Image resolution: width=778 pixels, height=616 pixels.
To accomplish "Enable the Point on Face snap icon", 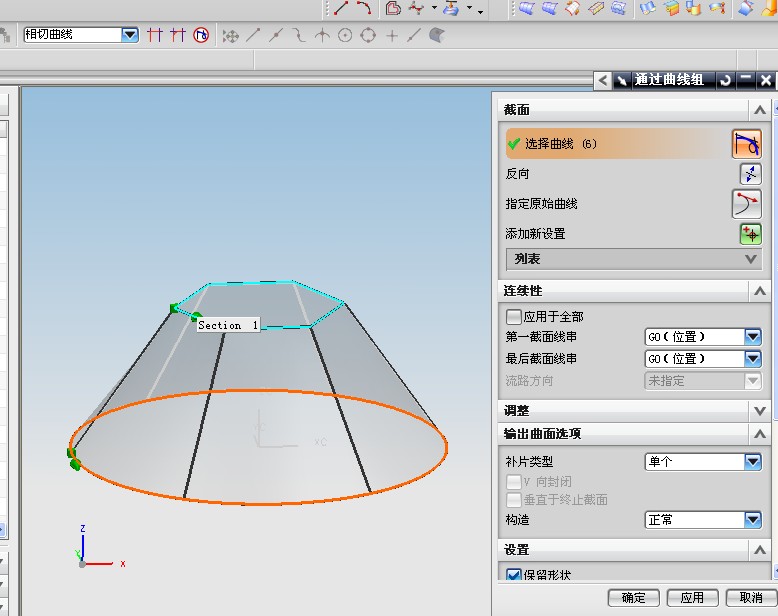I will click(437, 35).
